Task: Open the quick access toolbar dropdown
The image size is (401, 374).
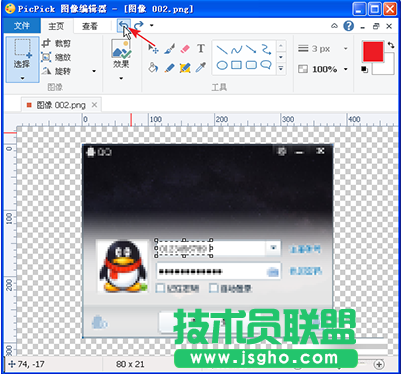Action: tap(152, 25)
